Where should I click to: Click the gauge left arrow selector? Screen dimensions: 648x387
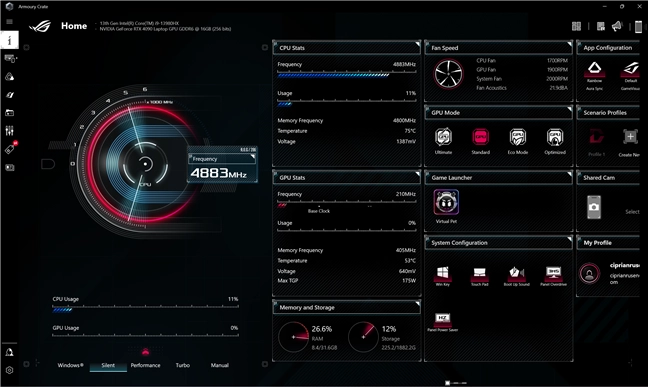(x=48, y=164)
